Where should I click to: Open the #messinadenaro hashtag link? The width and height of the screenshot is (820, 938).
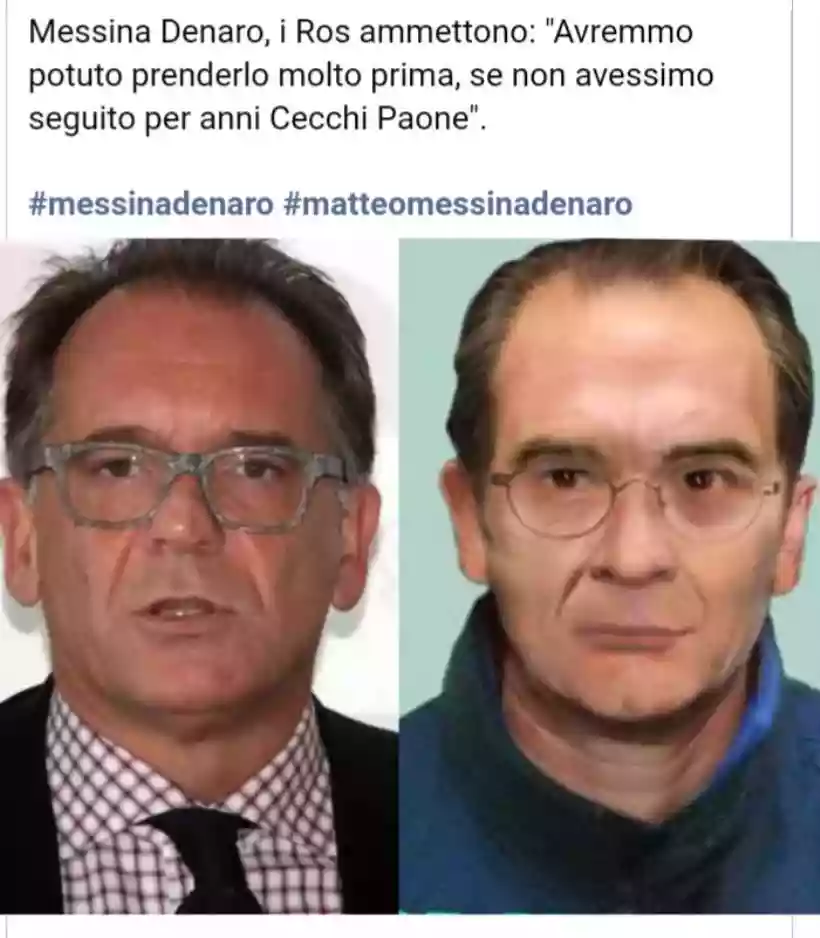pyautogui.click(x=151, y=204)
